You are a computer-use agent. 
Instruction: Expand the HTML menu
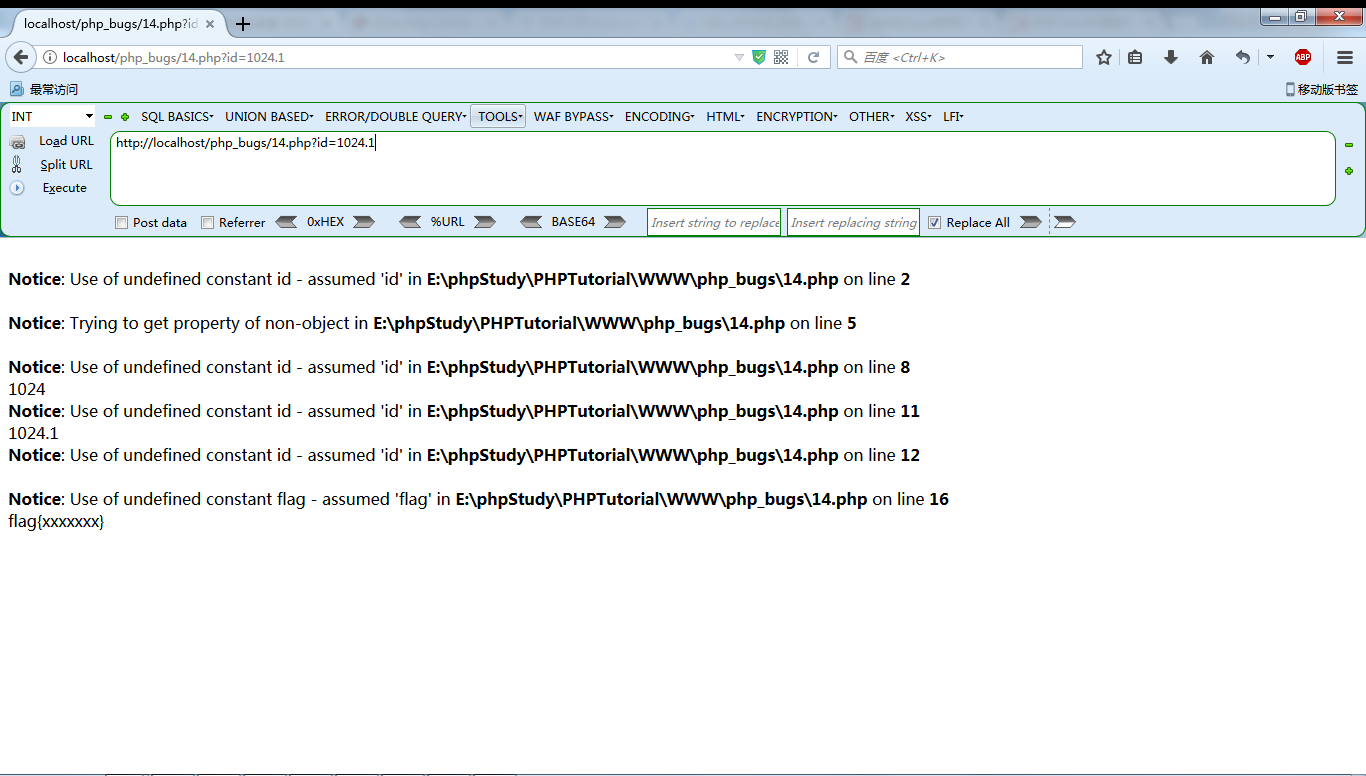pyautogui.click(x=725, y=117)
